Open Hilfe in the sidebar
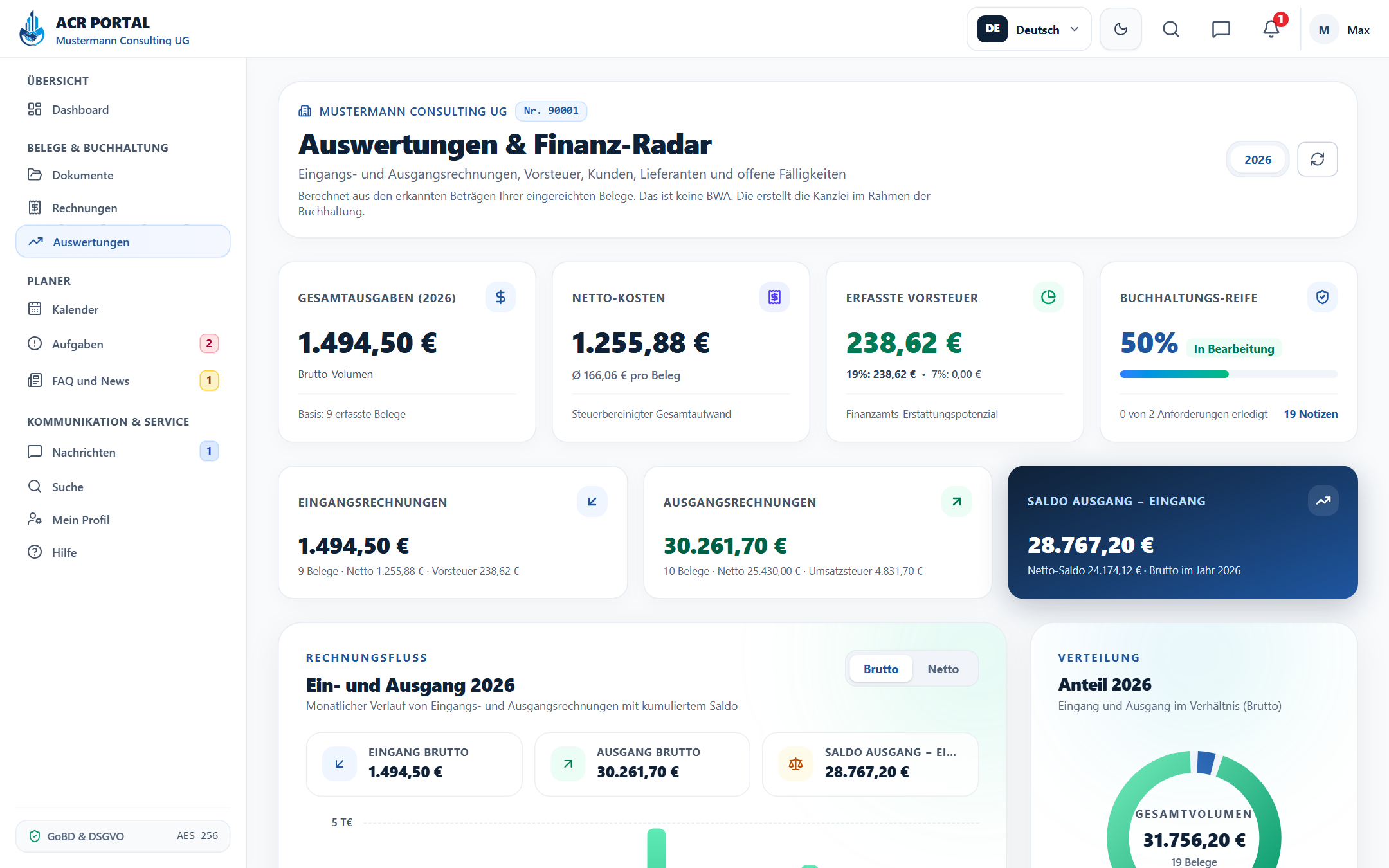The width and height of the screenshot is (1389, 868). point(123,552)
